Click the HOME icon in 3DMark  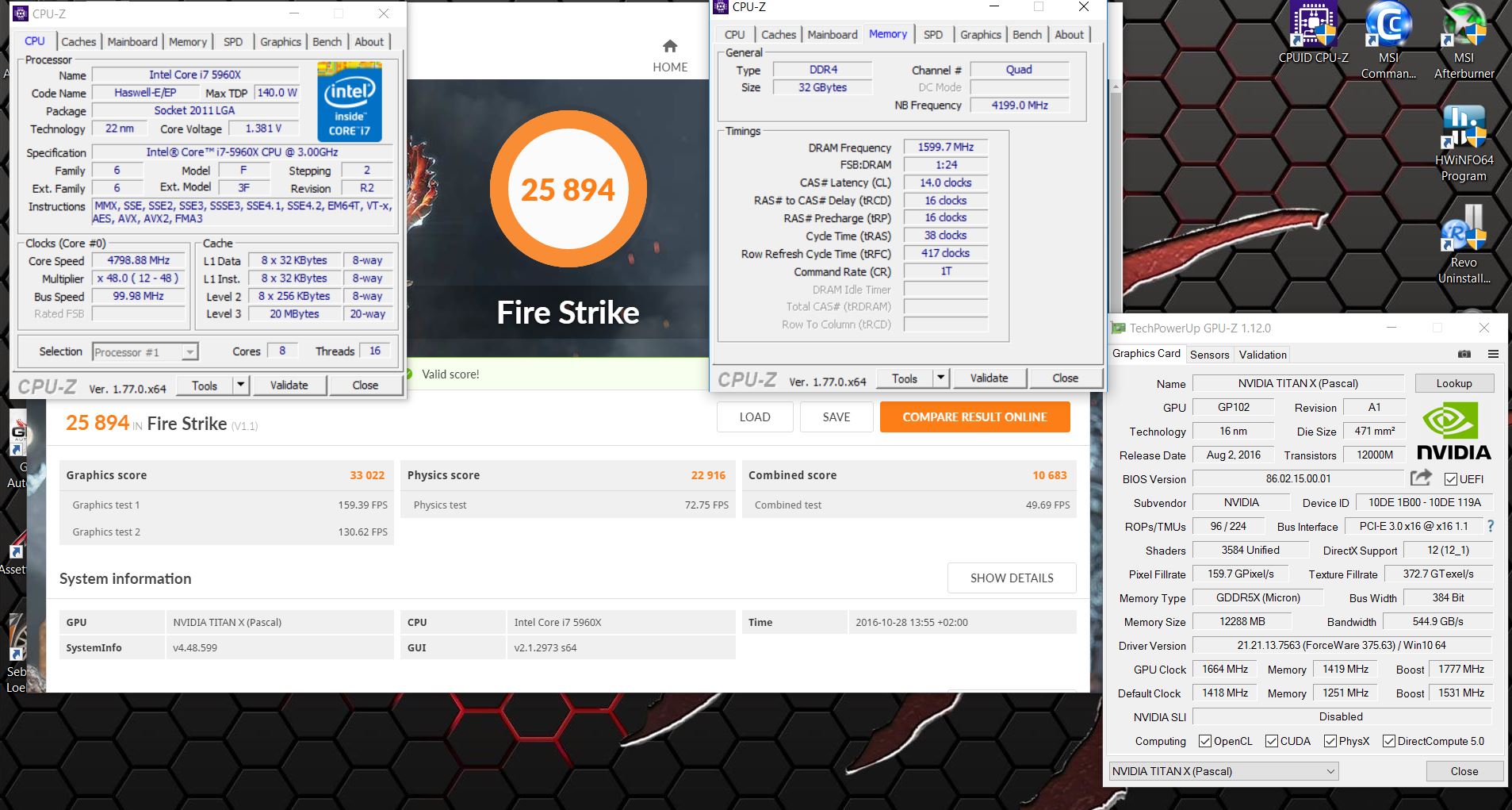point(670,47)
